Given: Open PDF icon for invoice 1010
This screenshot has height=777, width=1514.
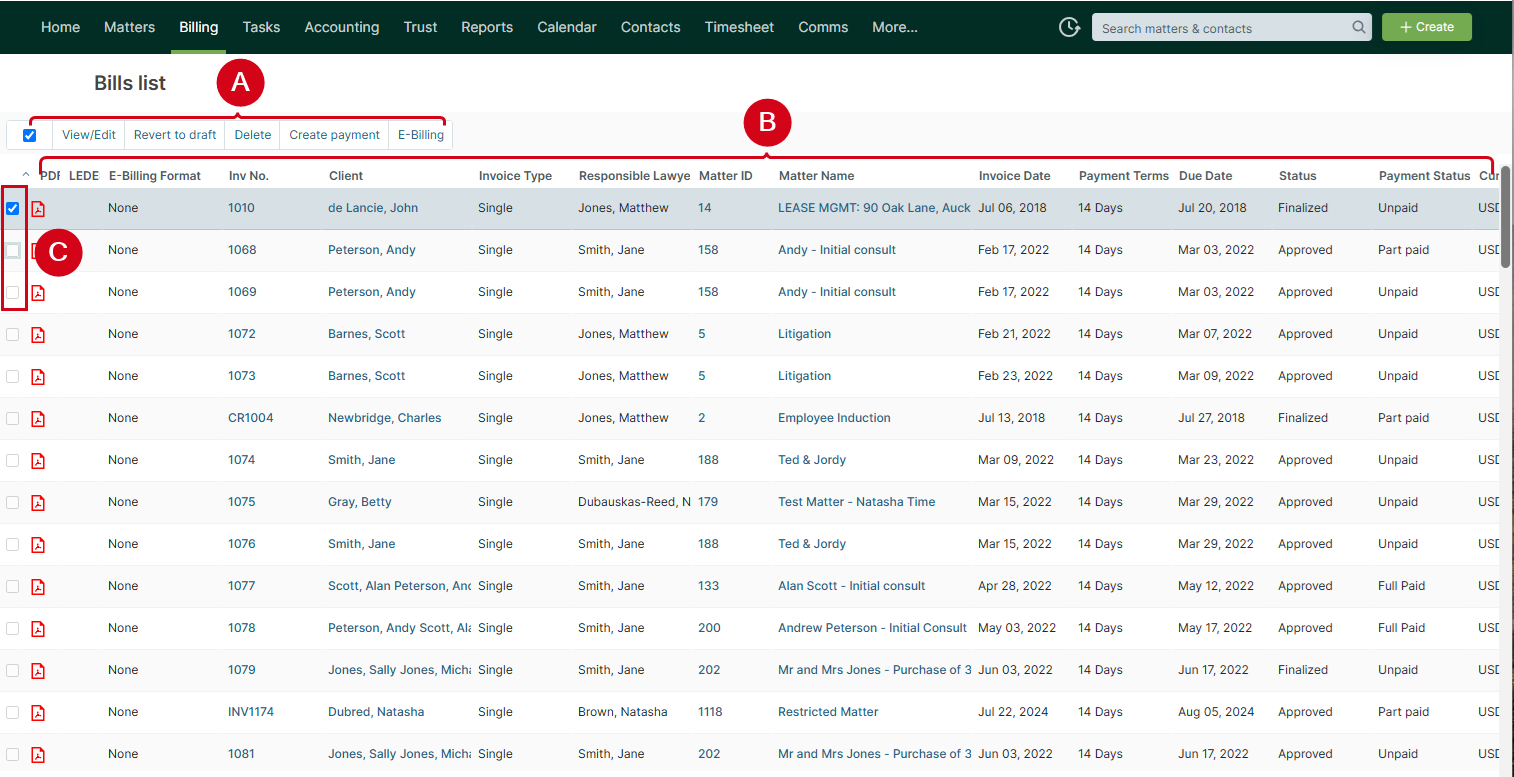Looking at the screenshot, I should pyautogui.click(x=38, y=209).
